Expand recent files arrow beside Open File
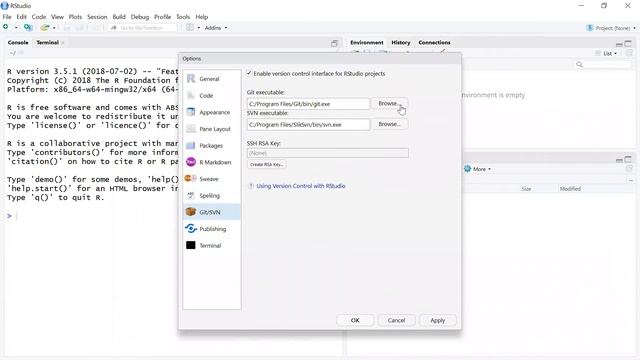Viewport: 640px width, 360px height. [x=54, y=28]
